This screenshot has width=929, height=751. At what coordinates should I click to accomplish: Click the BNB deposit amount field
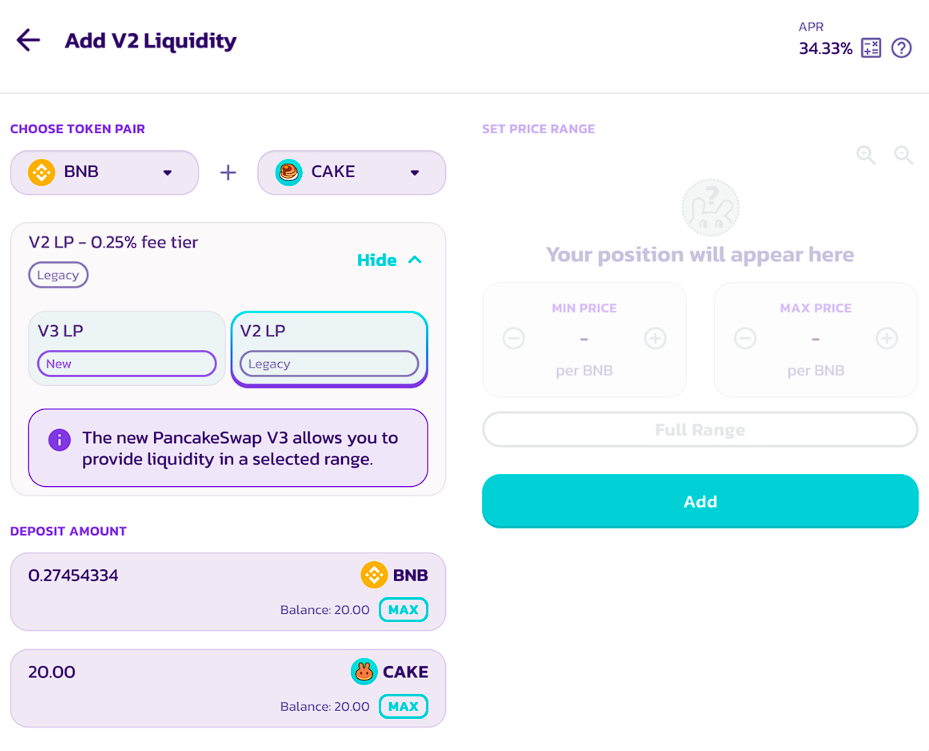click(180, 576)
